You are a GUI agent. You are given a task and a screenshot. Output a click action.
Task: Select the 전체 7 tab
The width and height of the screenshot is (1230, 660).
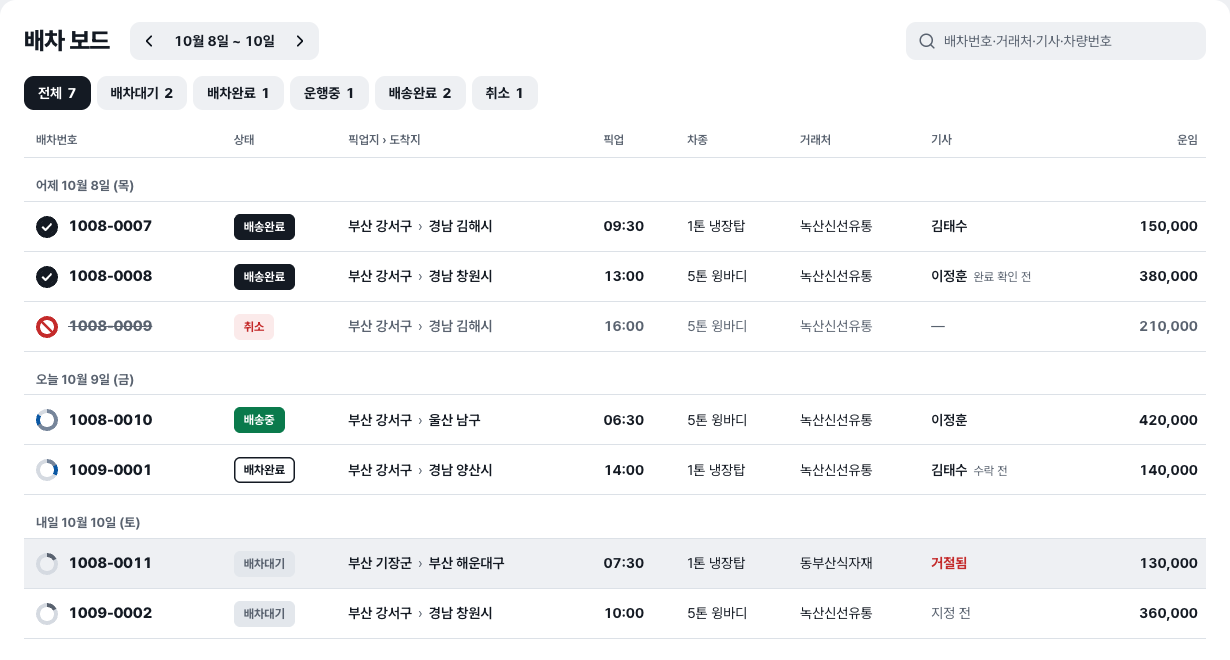(x=57, y=93)
